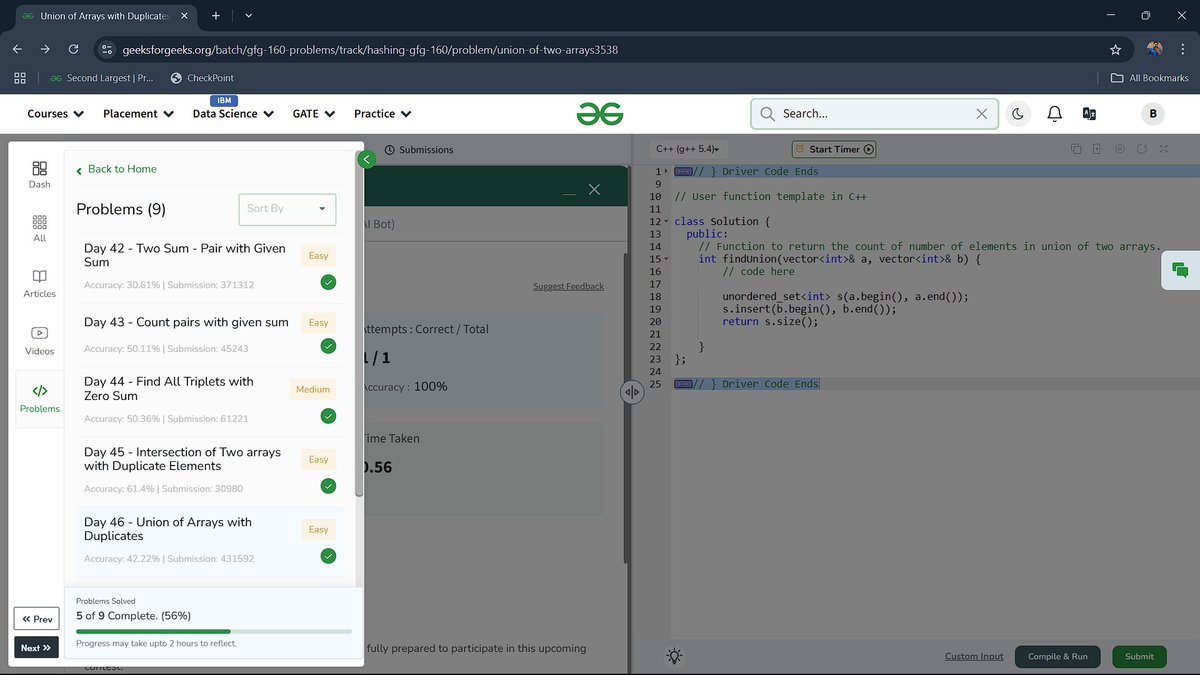
Task: Click Back to Home link
Action: pyautogui.click(x=116, y=169)
